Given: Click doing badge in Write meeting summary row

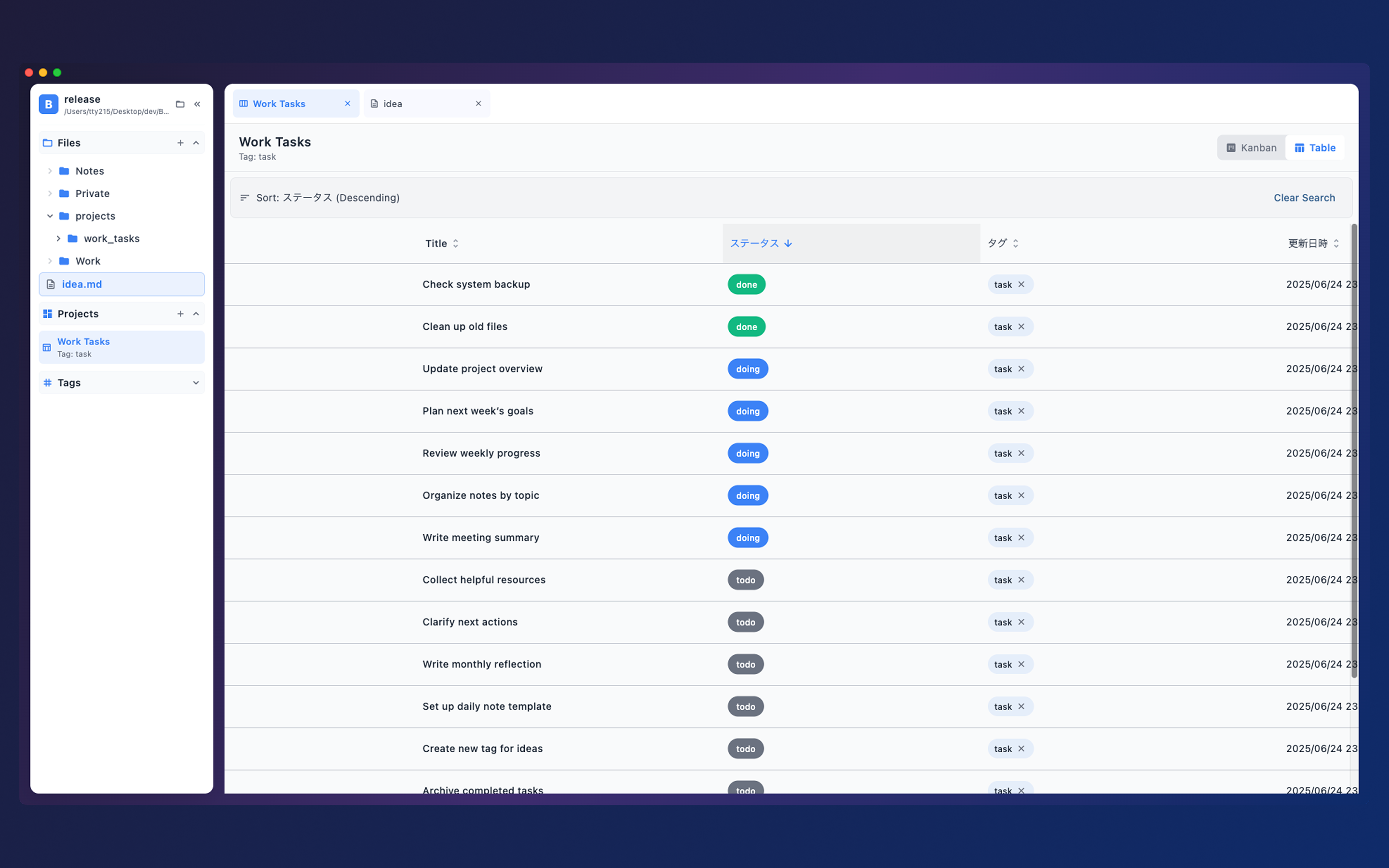Looking at the screenshot, I should coord(748,537).
